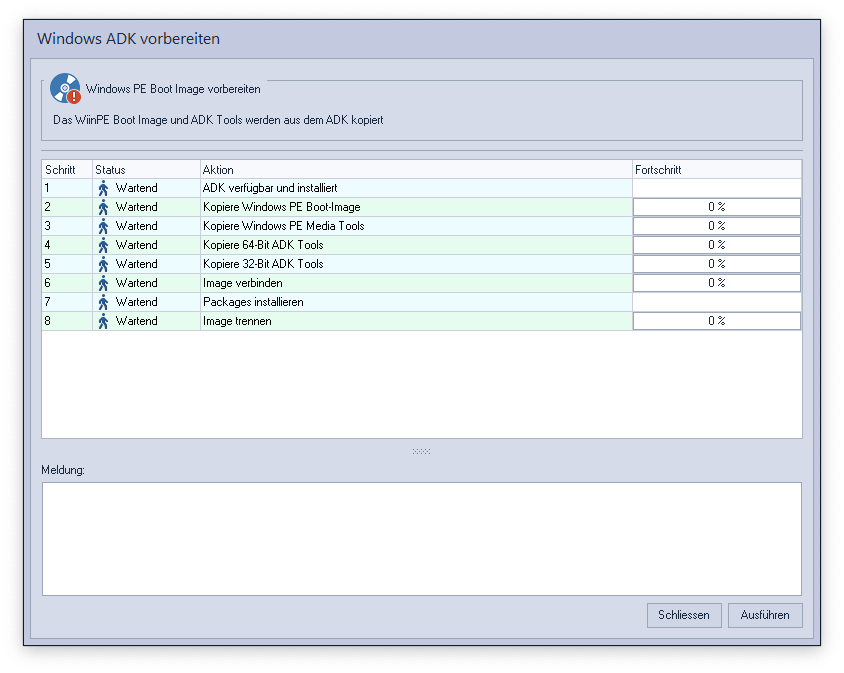The image size is (844, 673).
Task: Click step number 4 cell
Action: 67,245
